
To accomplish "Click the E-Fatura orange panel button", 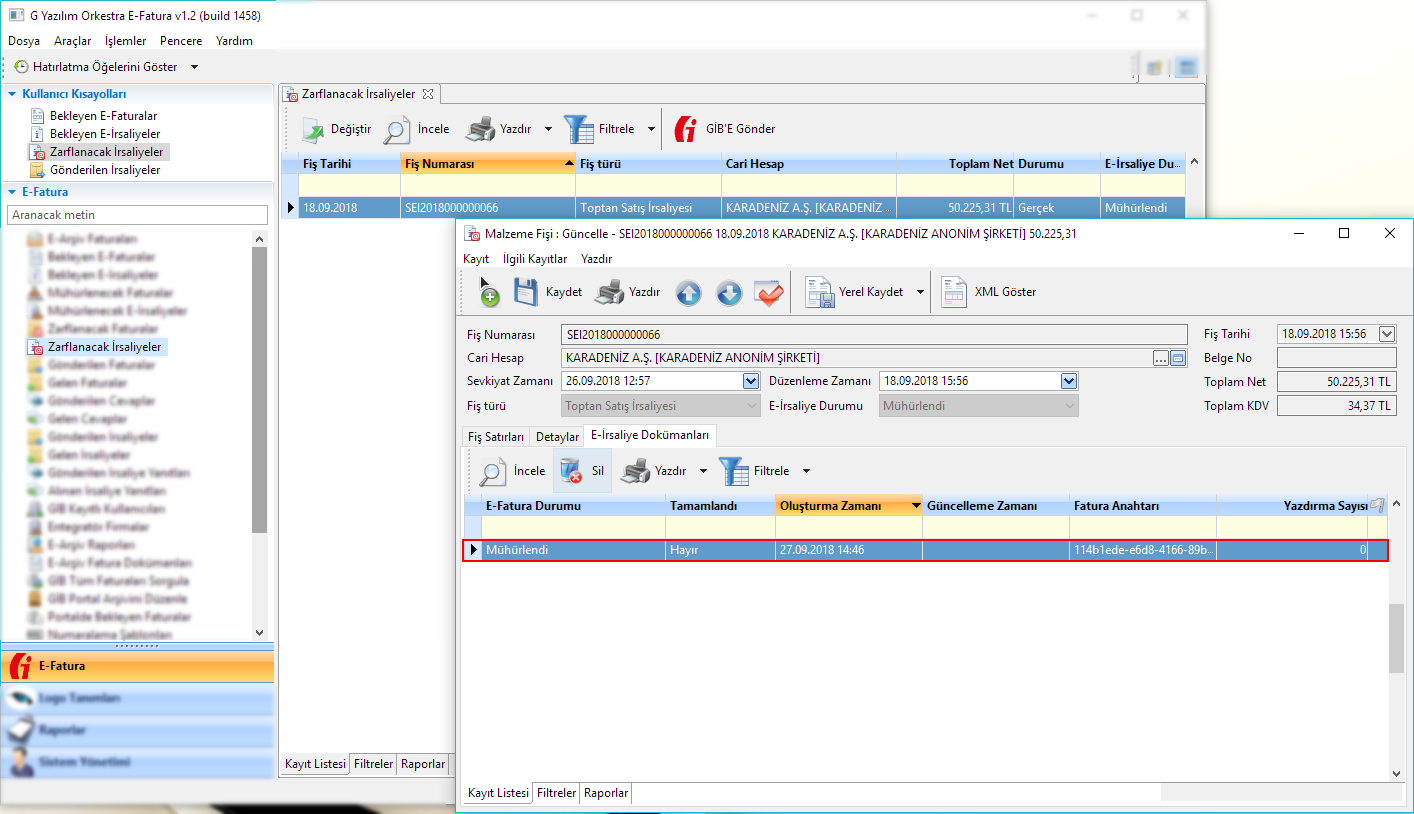I will point(137,666).
